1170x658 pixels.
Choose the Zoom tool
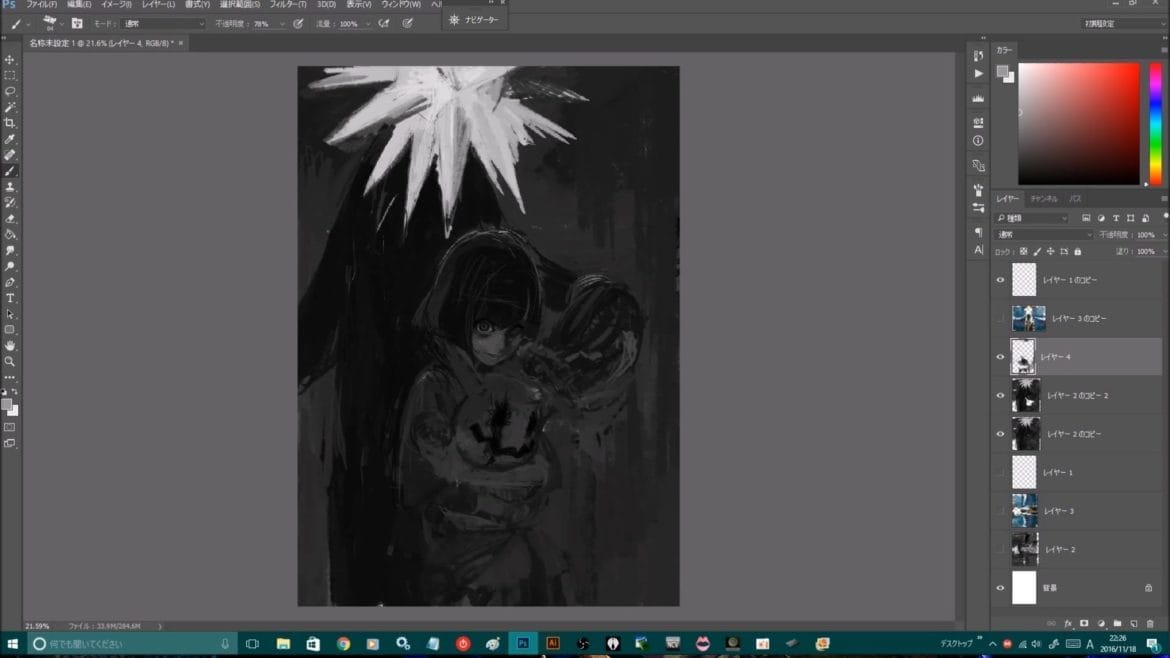pyautogui.click(x=12, y=361)
